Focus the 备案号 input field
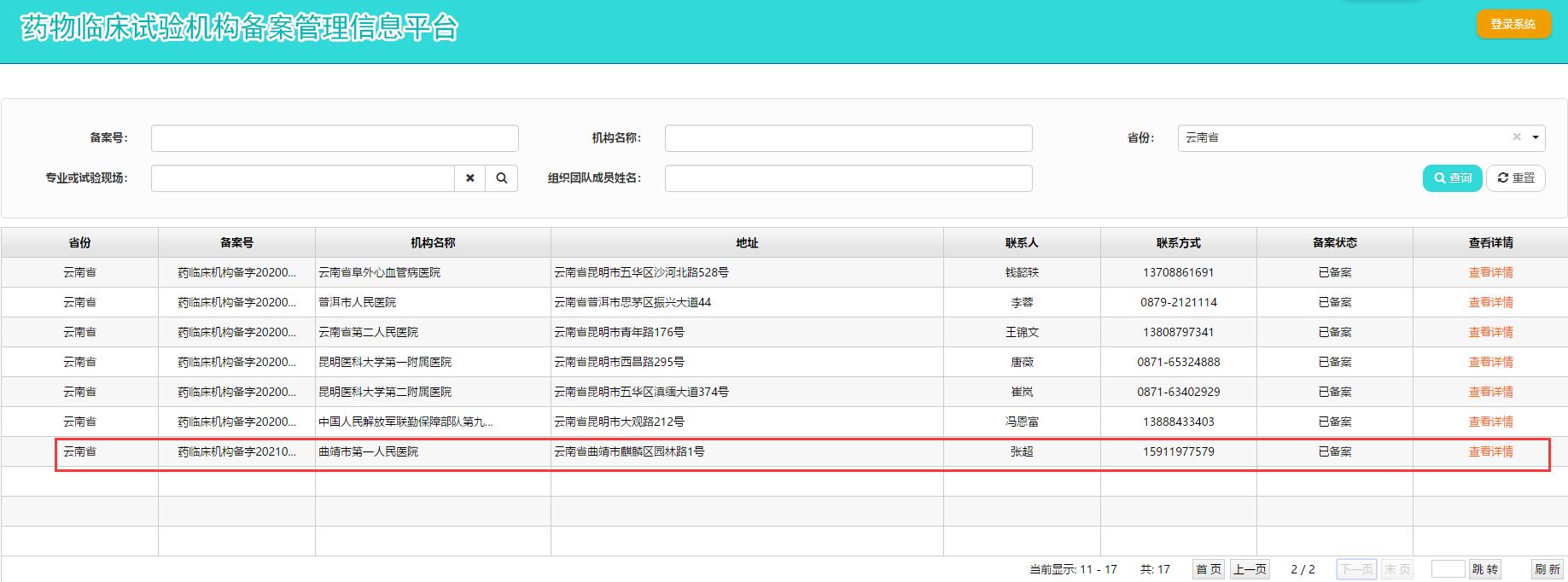 tap(335, 138)
